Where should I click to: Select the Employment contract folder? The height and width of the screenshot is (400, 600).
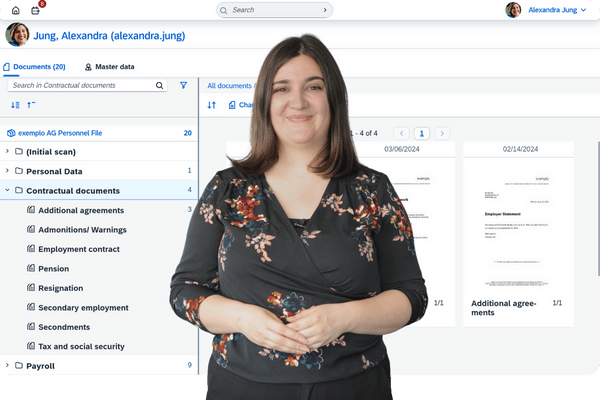click(78, 249)
